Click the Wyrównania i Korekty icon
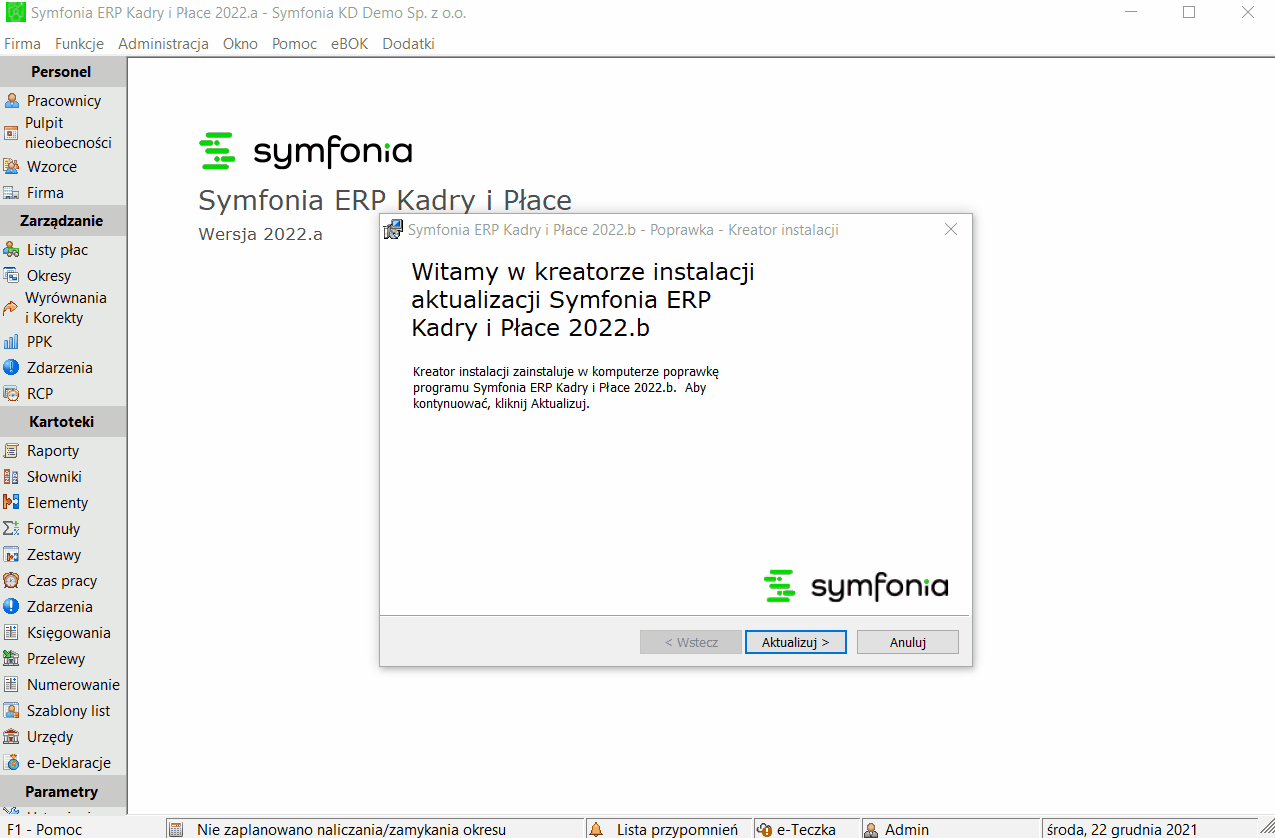This screenshot has height=838, width=1275. tap(12, 308)
